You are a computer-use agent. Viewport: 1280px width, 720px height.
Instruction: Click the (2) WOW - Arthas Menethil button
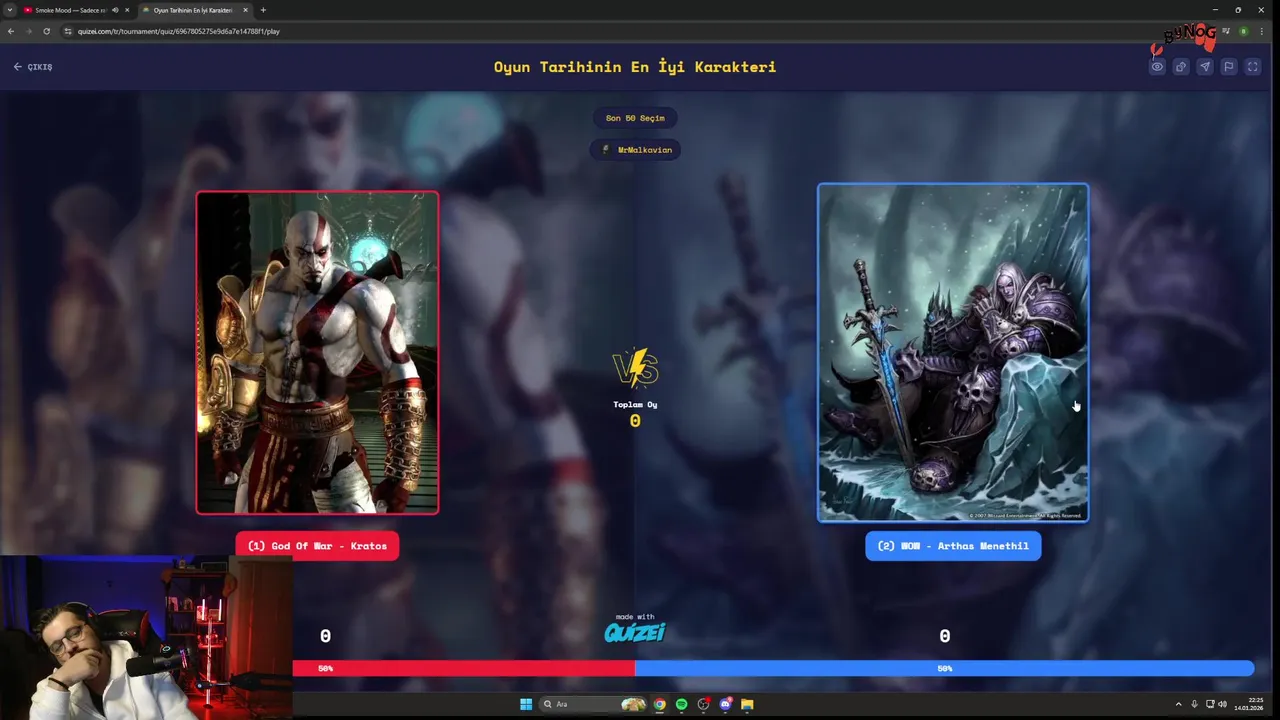click(x=953, y=546)
